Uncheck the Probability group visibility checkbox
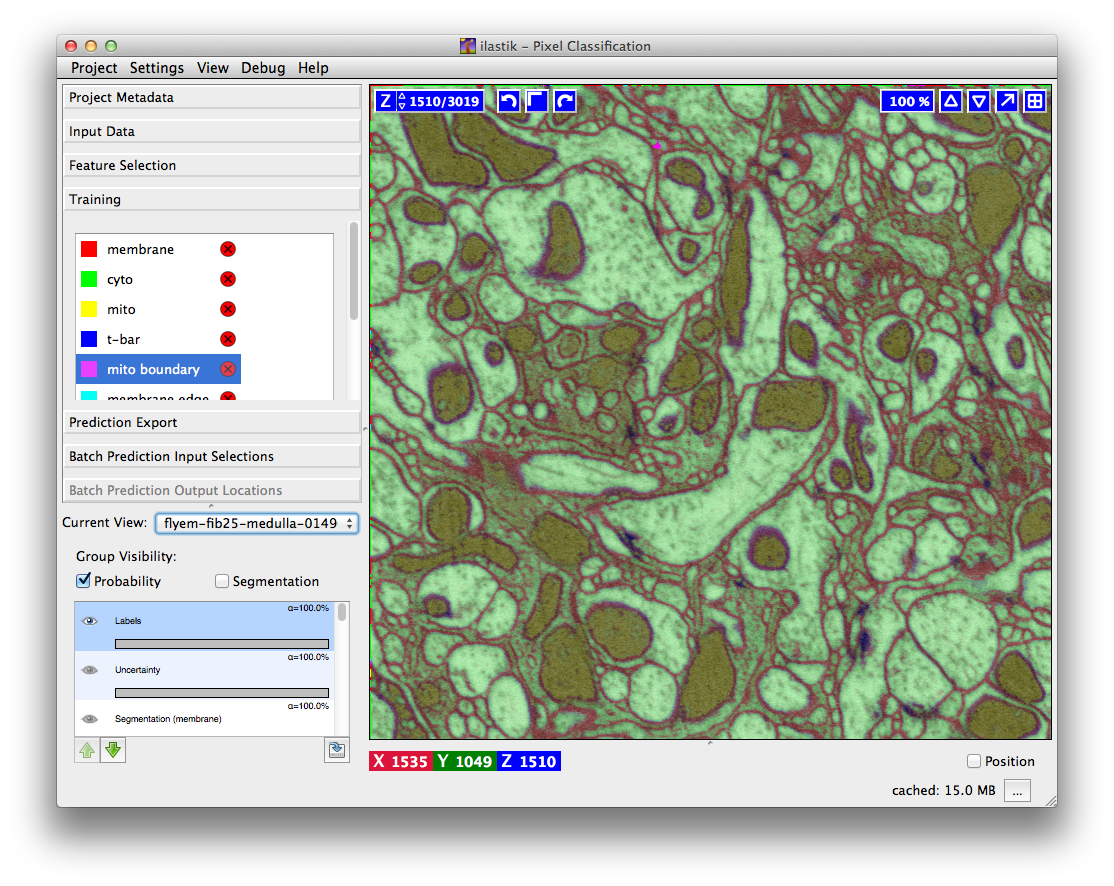This screenshot has width=1114, height=886. [x=84, y=581]
